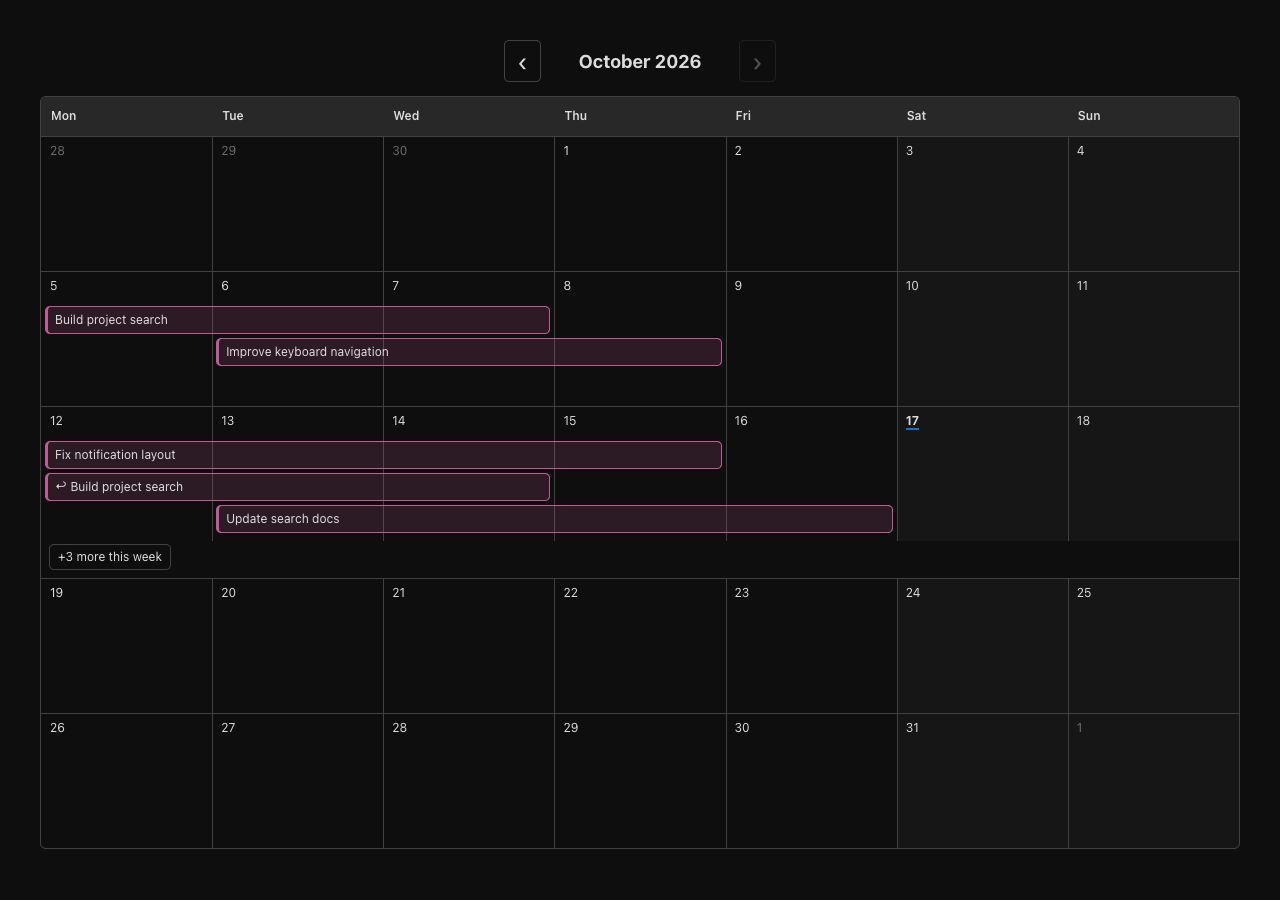Select October 25 date number
The height and width of the screenshot is (900, 1280).
[x=1084, y=593]
